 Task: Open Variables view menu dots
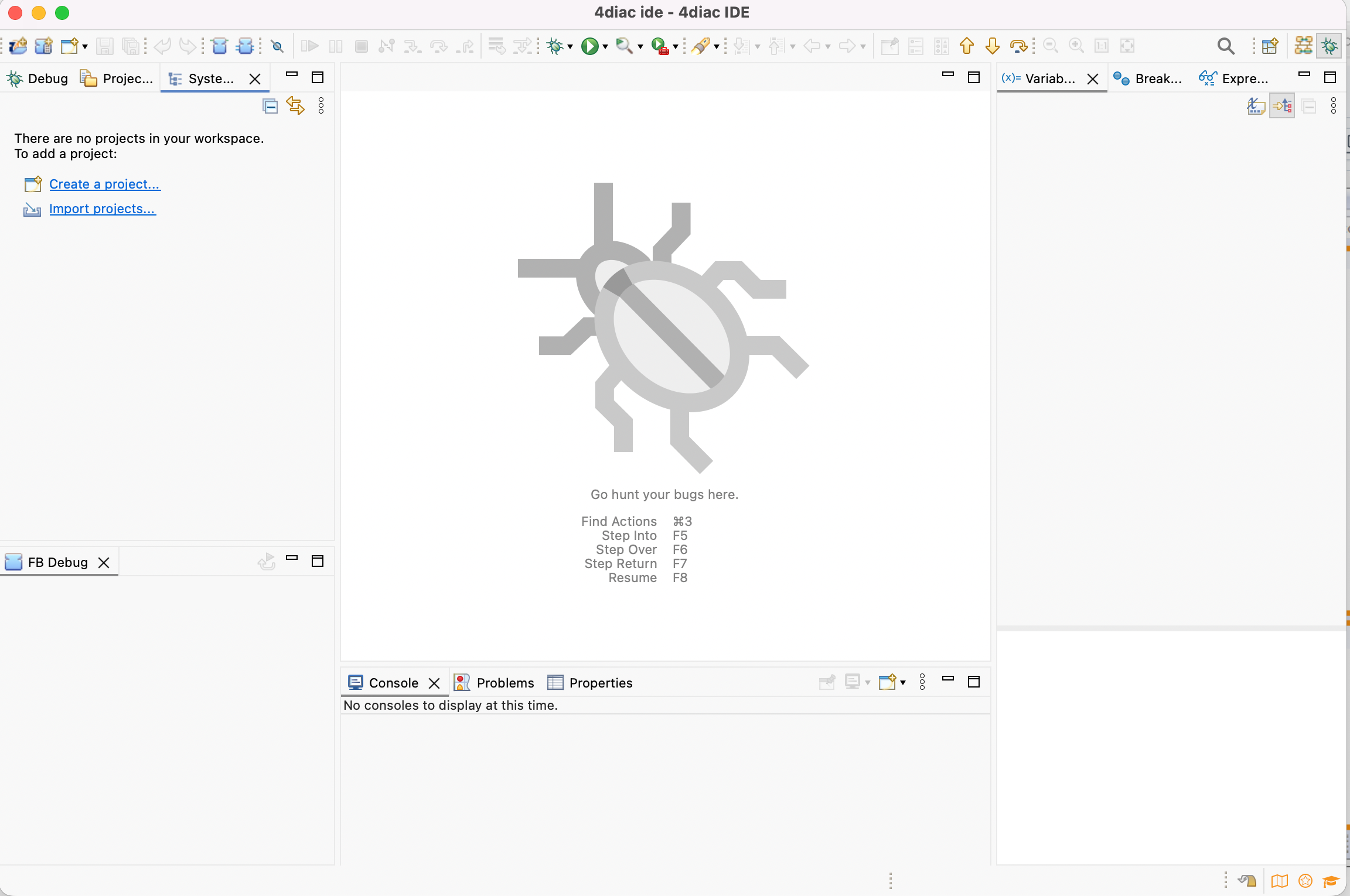(1334, 106)
